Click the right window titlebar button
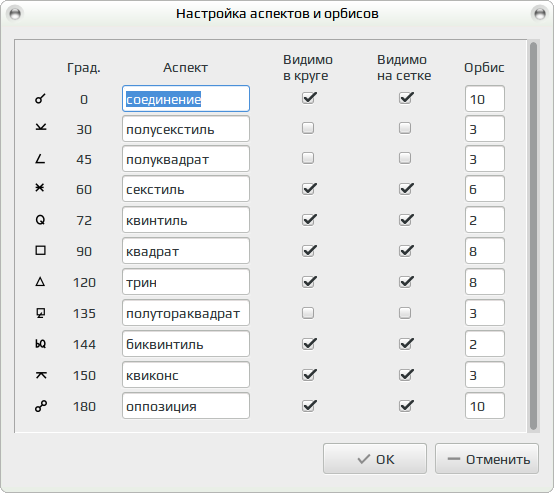554x493 pixels. click(540, 14)
